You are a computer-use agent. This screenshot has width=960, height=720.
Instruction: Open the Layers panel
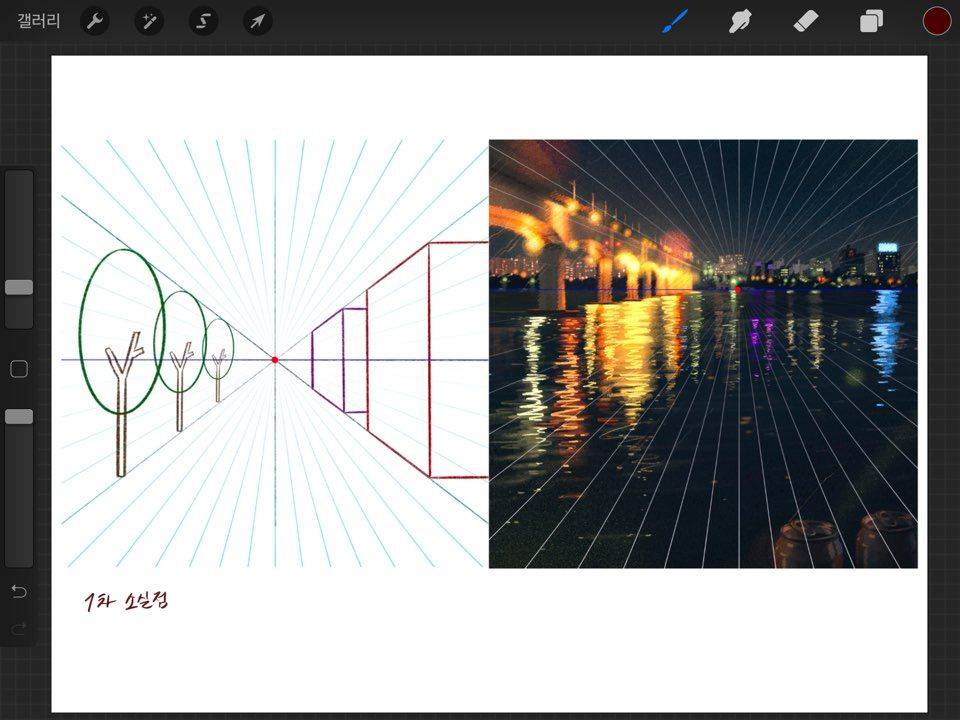pyautogui.click(x=871, y=21)
